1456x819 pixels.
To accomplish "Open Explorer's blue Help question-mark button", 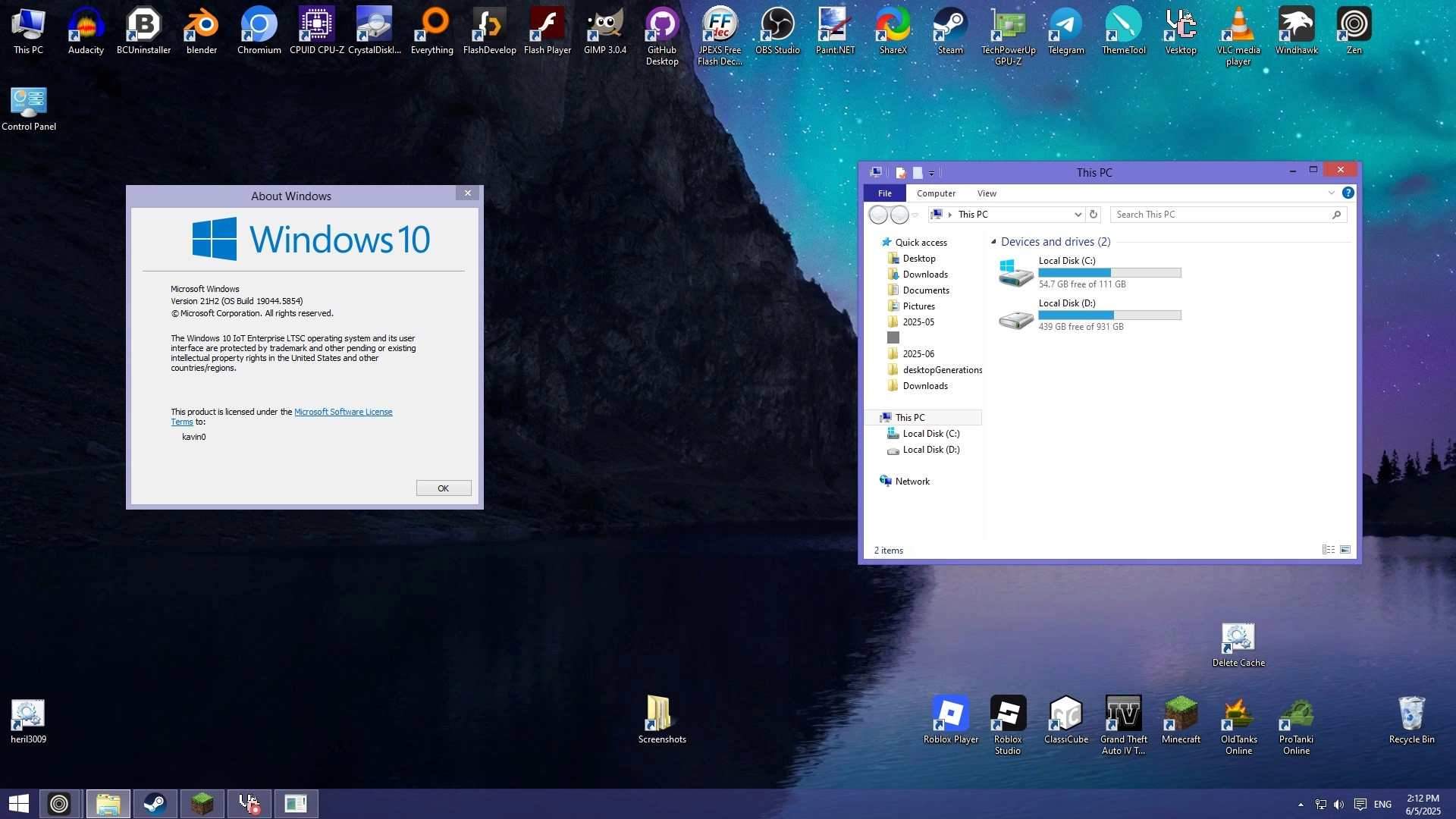I will 1348,193.
